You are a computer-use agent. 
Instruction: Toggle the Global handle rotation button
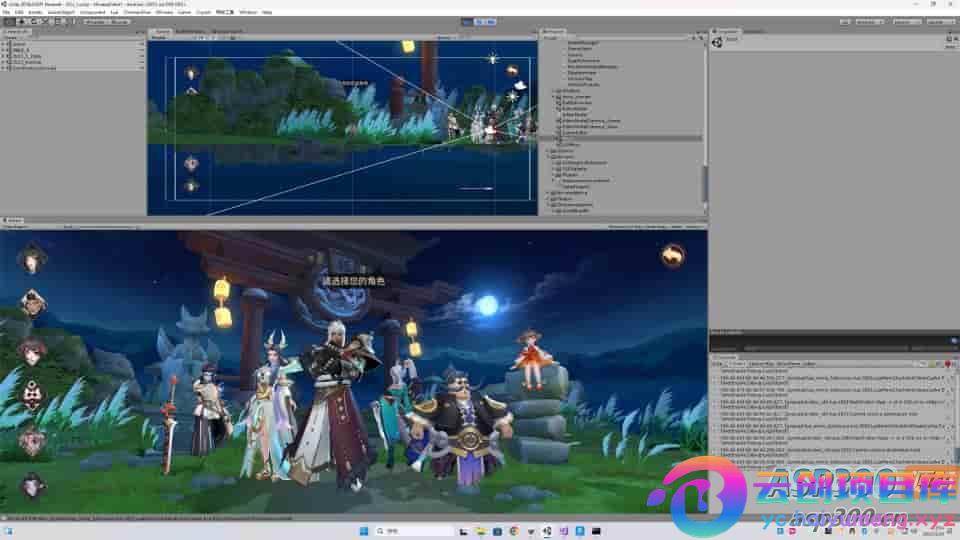click(119, 21)
